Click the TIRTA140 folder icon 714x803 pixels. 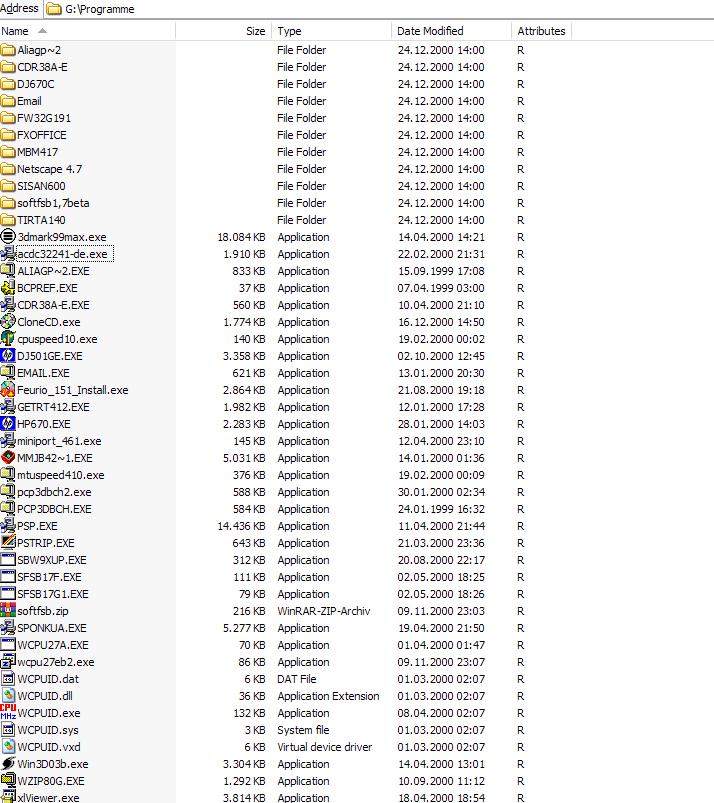click(x=8, y=220)
